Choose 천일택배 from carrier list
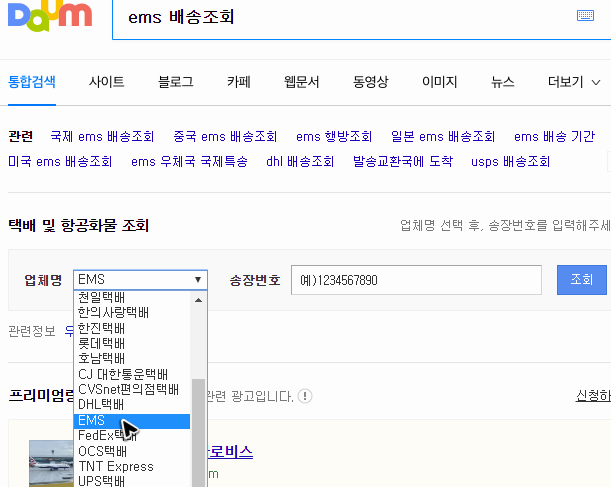Screen dimensions: 611x487 [132, 297]
